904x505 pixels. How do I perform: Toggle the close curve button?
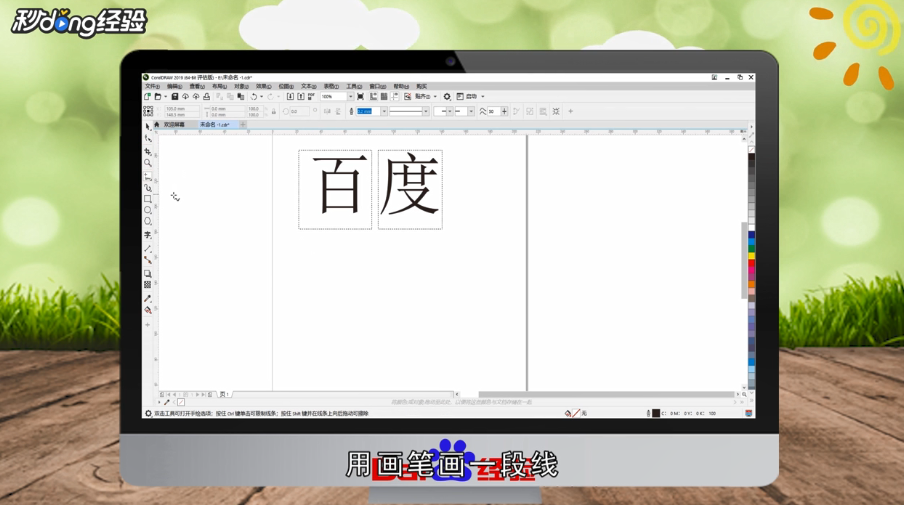pos(517,111)
